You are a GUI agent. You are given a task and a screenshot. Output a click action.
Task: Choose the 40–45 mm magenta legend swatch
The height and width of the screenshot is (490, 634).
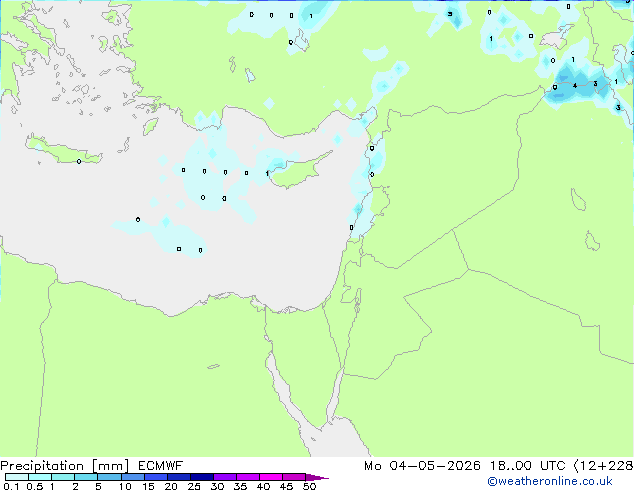pyautogui.click(x=271, y=477)
